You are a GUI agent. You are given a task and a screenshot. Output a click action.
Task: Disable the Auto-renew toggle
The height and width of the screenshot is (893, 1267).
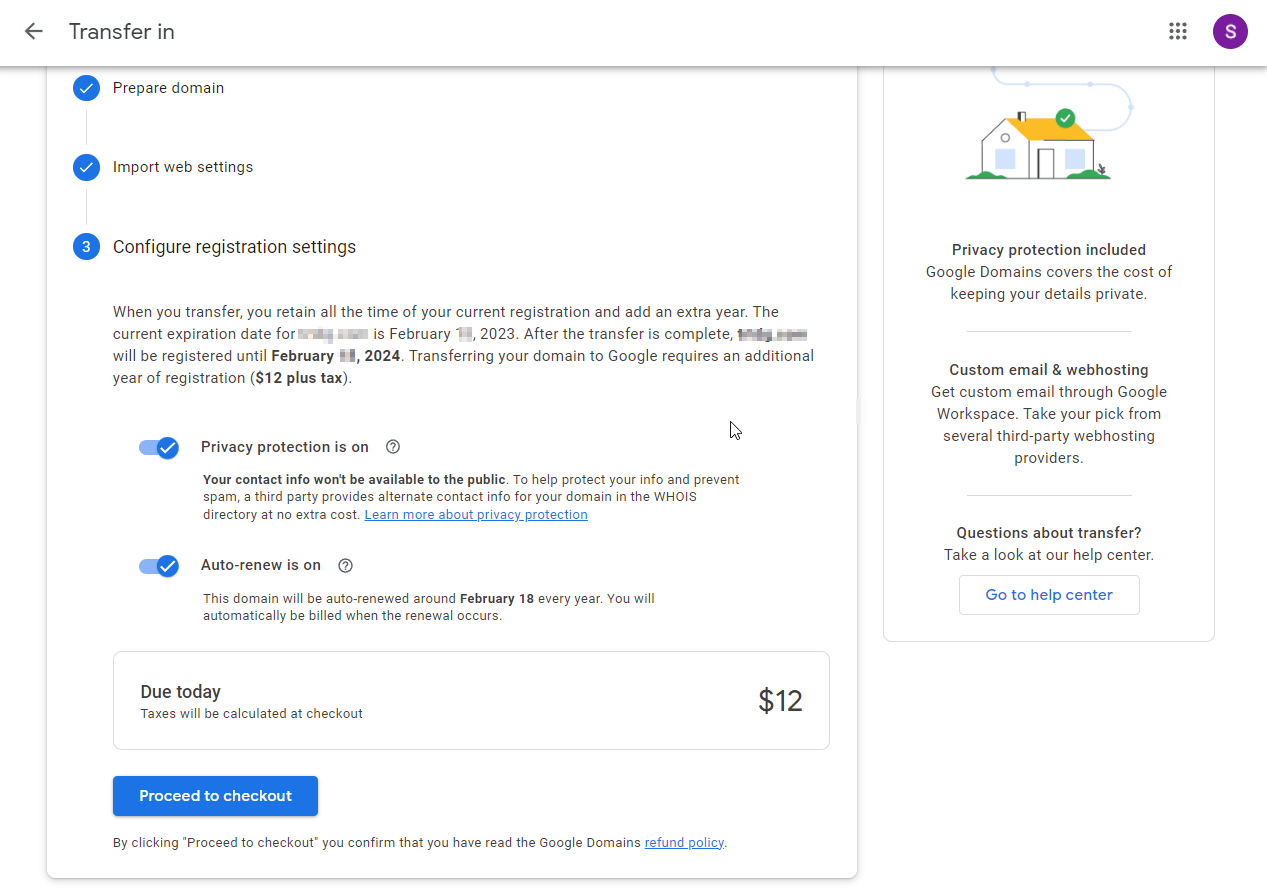pos(159,566)
